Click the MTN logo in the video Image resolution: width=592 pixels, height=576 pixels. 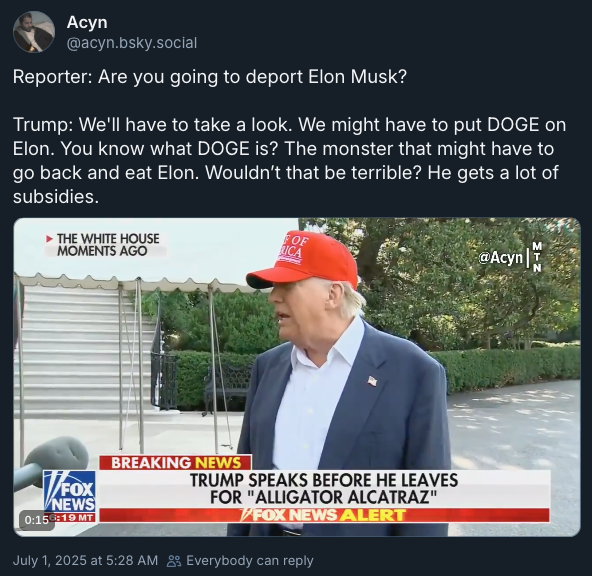(537, 257)
